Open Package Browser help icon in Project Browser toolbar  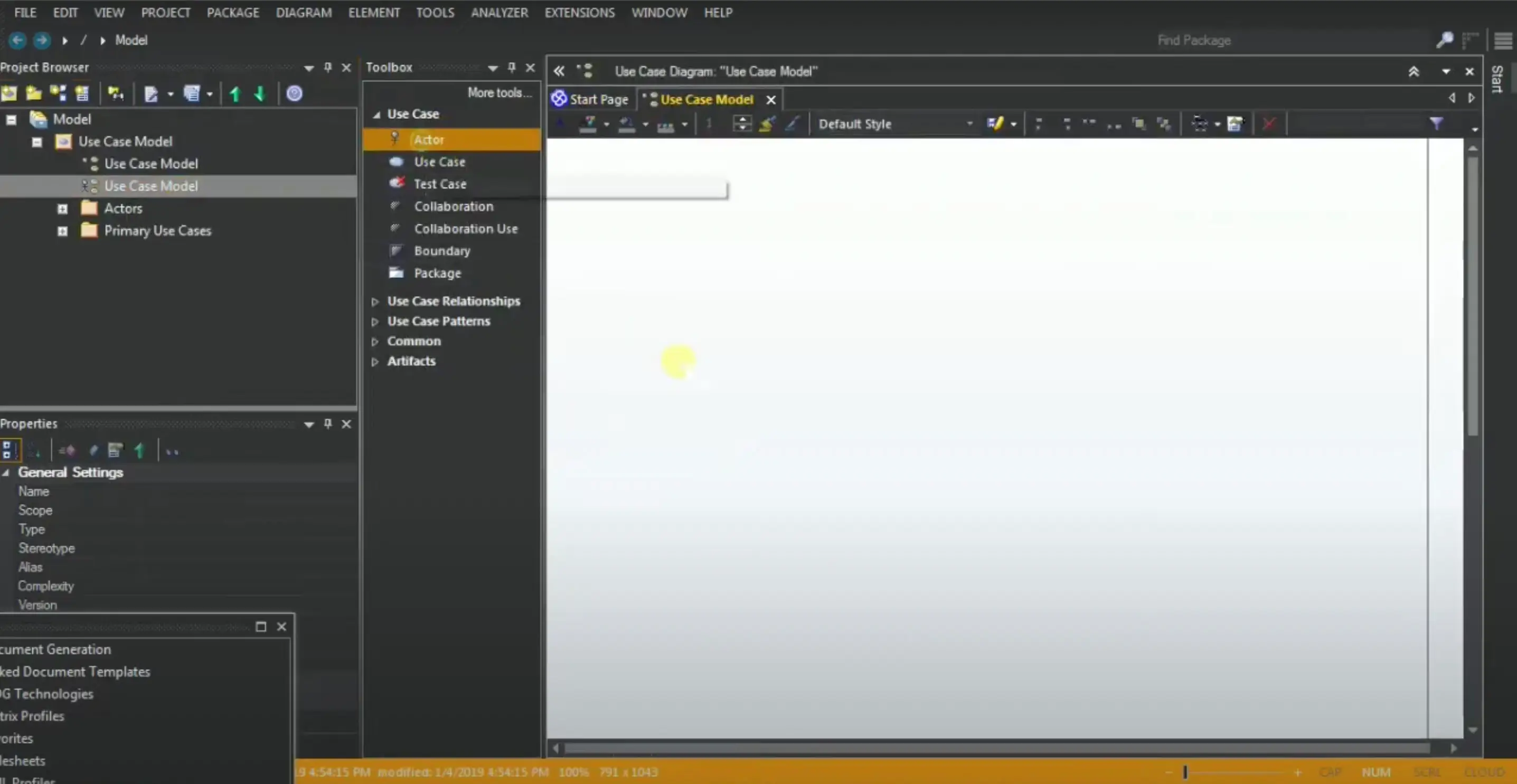(295, 93)
